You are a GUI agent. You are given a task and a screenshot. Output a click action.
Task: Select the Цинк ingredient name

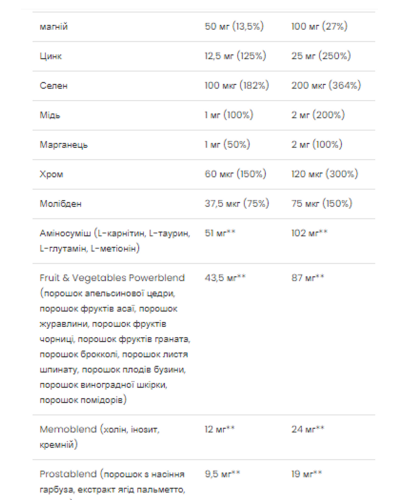[x=51, y=56]
